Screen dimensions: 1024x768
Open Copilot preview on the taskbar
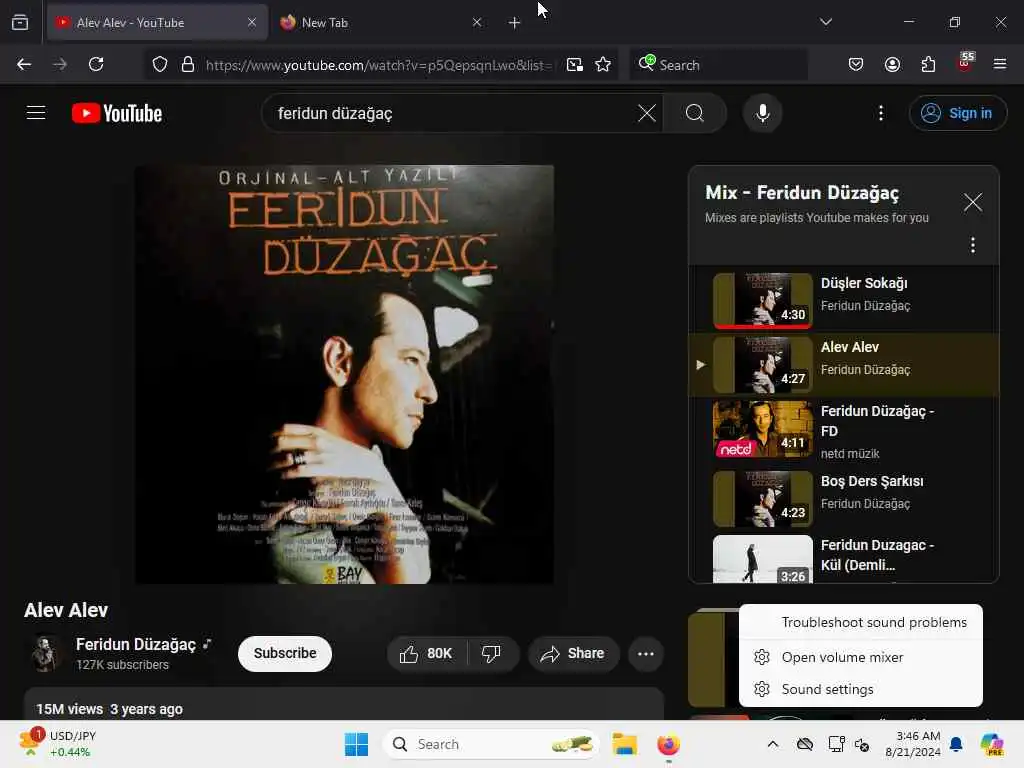tap(992, 744)
